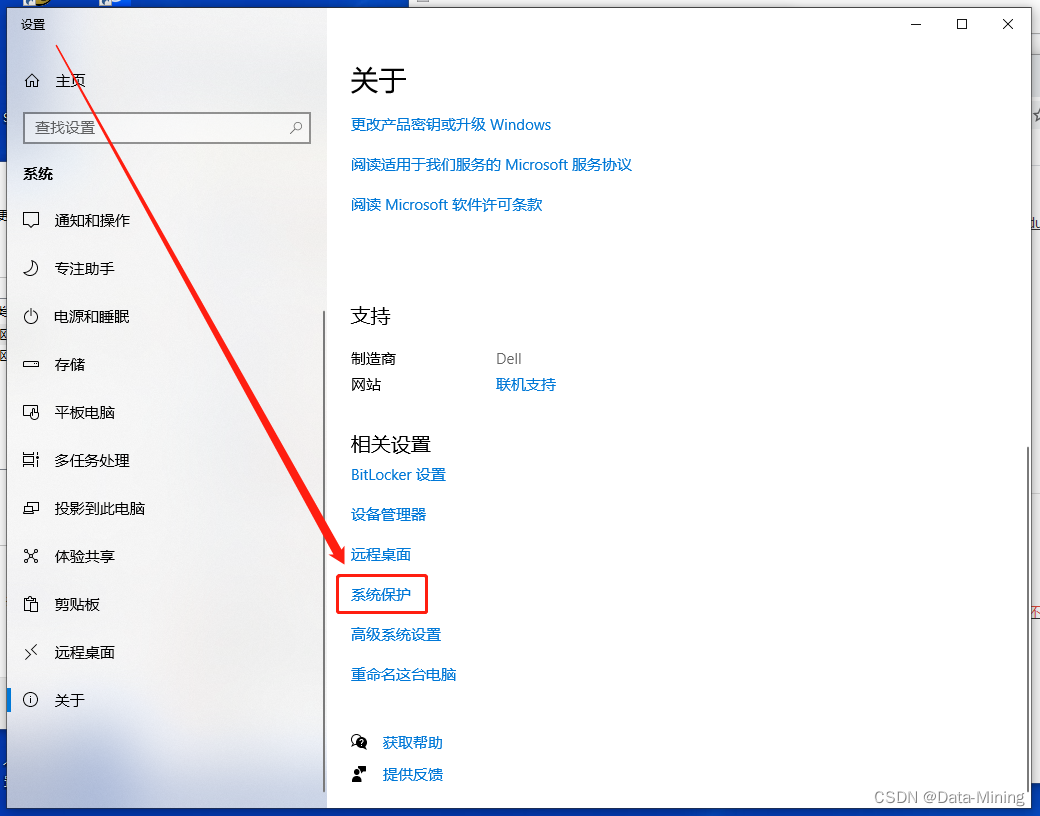Open 更改产品密钥或升级 Windows link
The height and width of the screenshot is (816, 1040).
(x=450, y=125)
